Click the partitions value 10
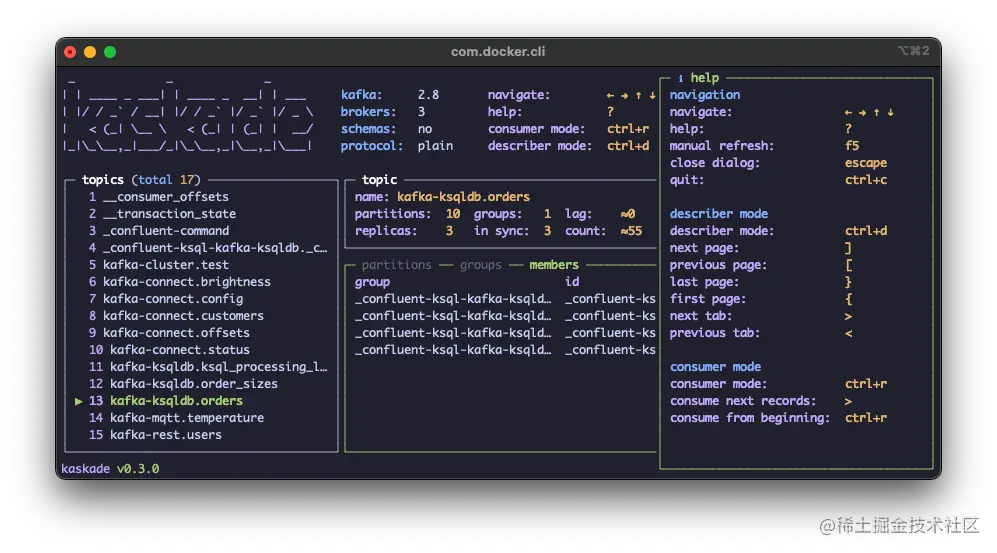 tap(453, 214)
